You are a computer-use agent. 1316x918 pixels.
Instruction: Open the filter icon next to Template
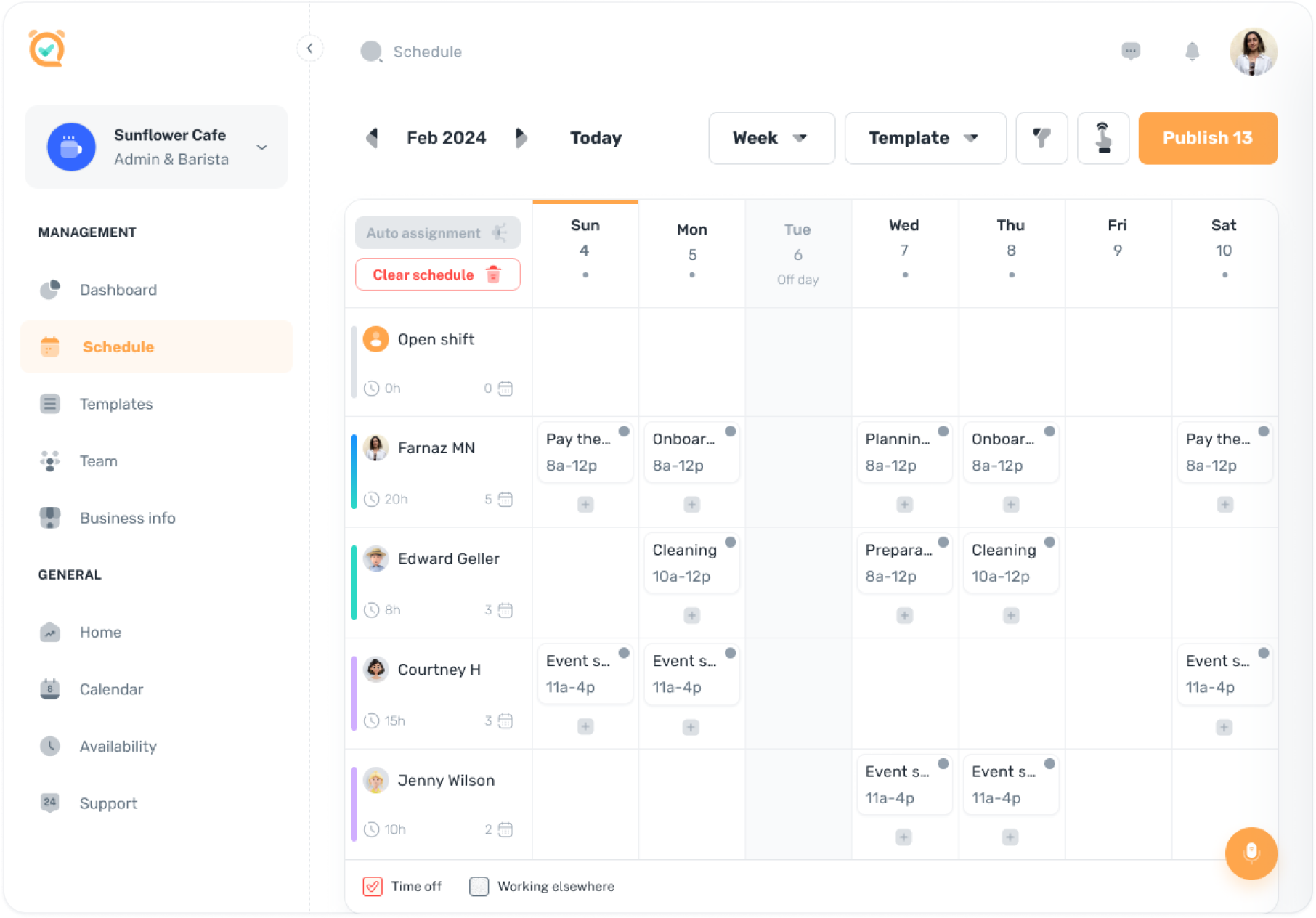coord(1041,138)
